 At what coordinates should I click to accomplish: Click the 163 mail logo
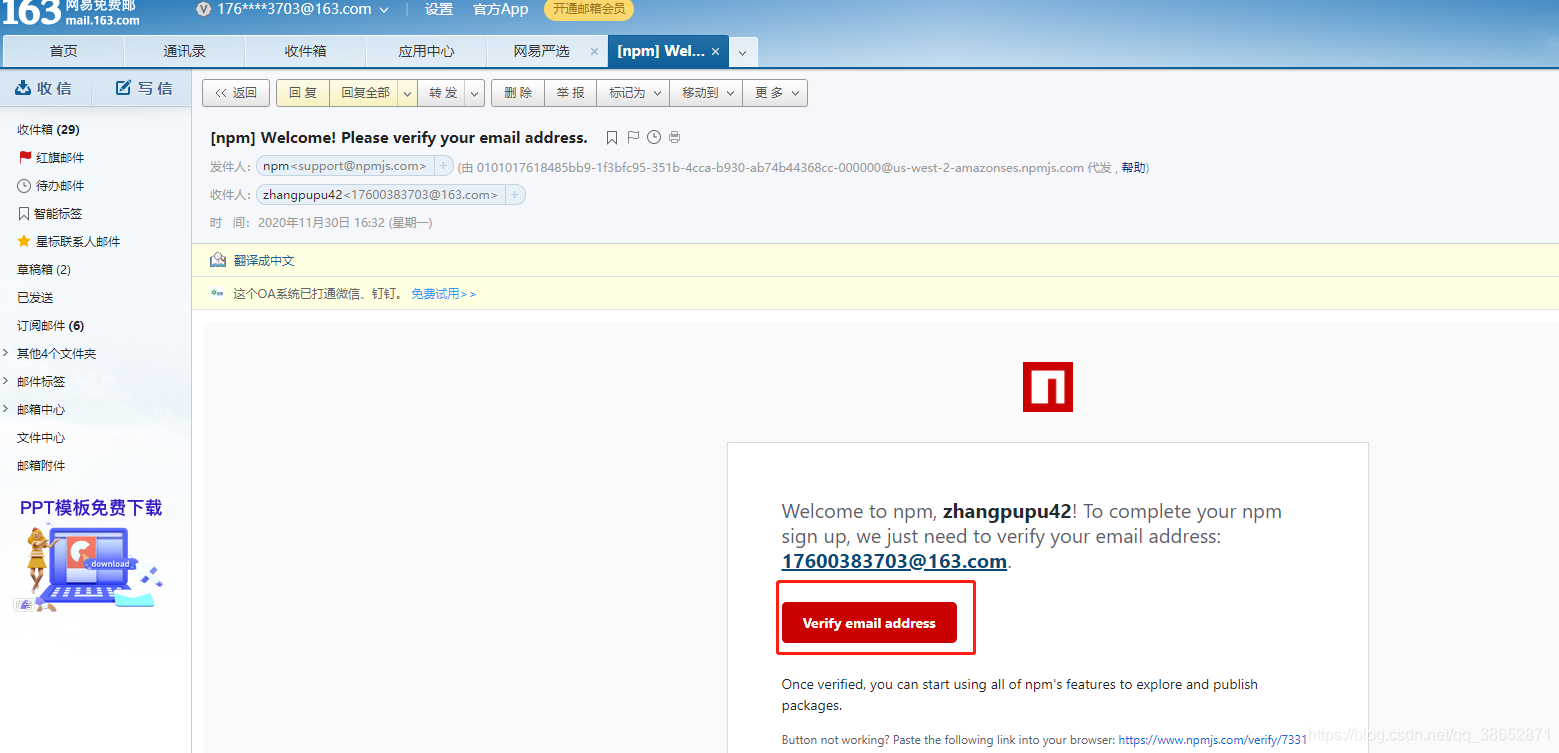[71, 13]
